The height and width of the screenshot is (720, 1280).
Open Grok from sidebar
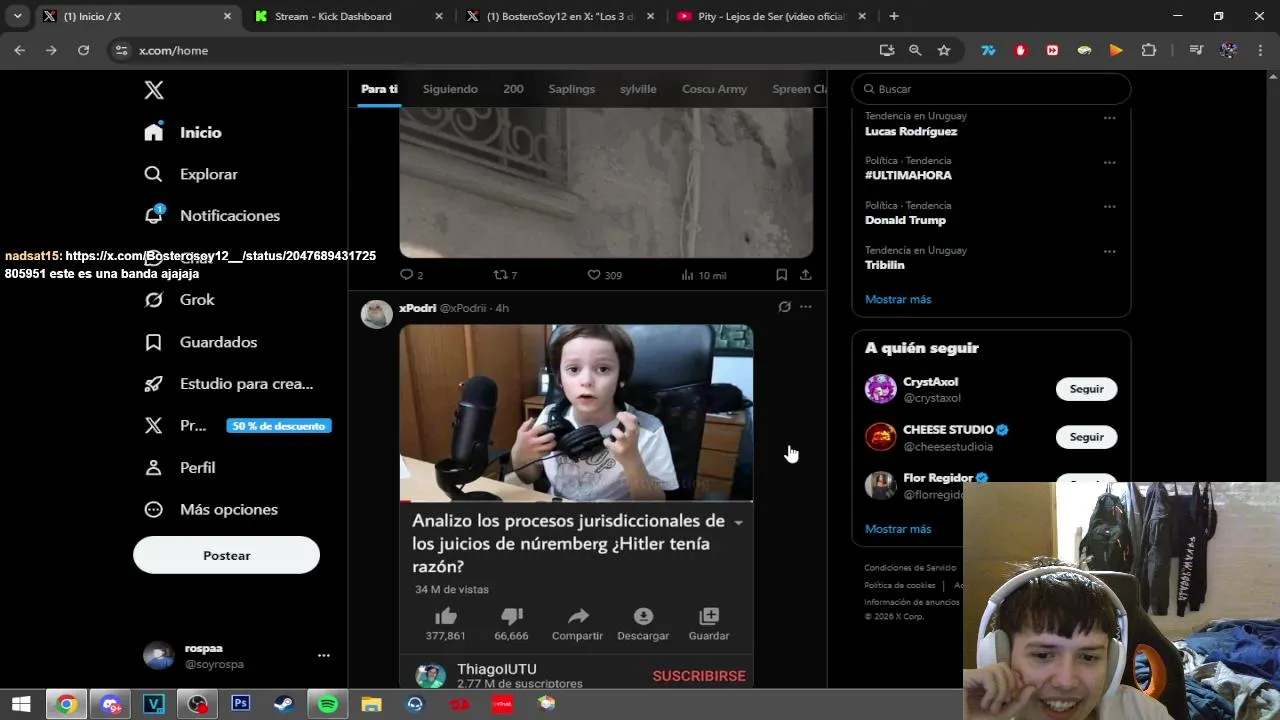tap(179, 299)
